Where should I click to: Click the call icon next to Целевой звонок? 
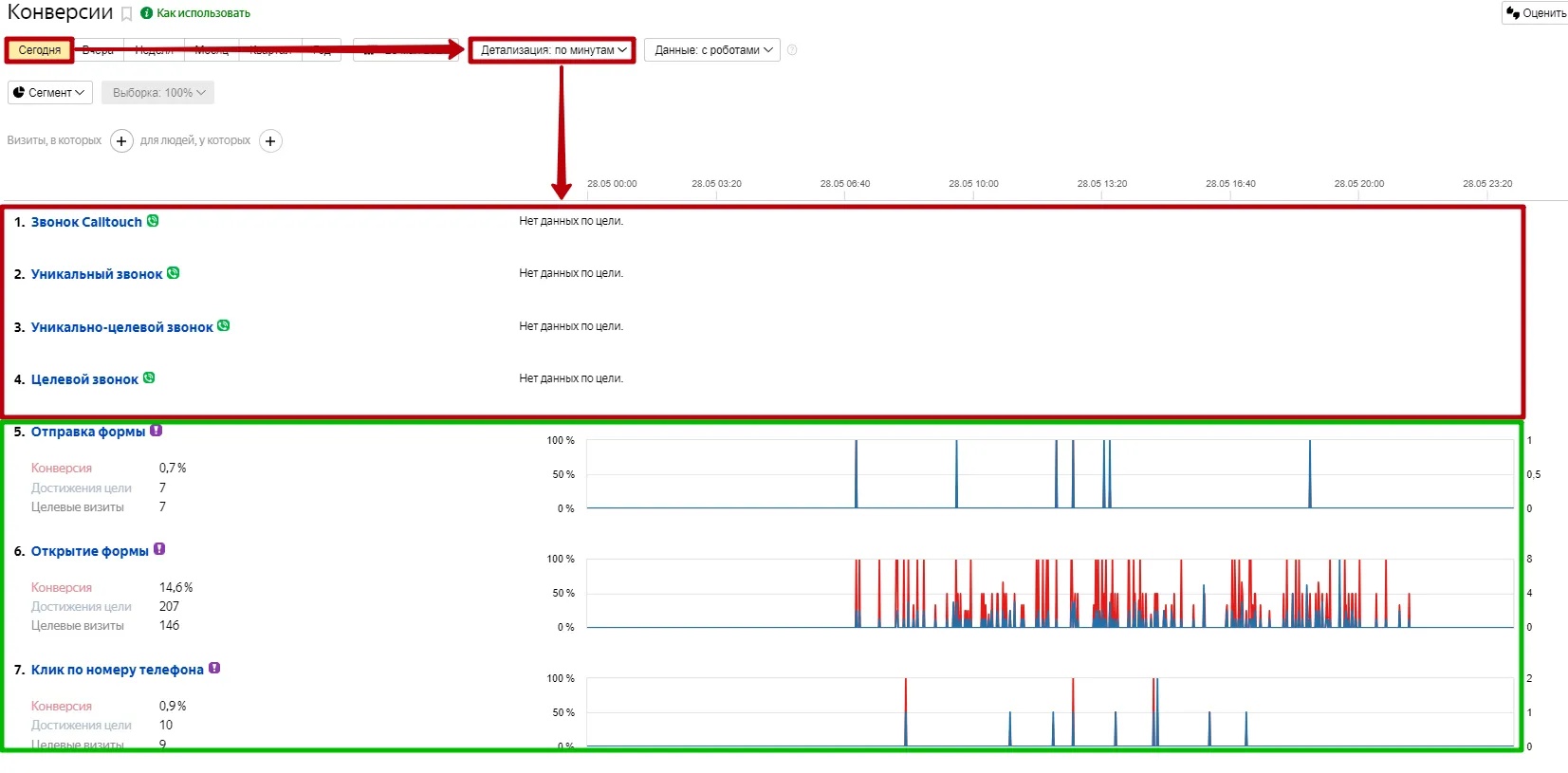(149, 378)
